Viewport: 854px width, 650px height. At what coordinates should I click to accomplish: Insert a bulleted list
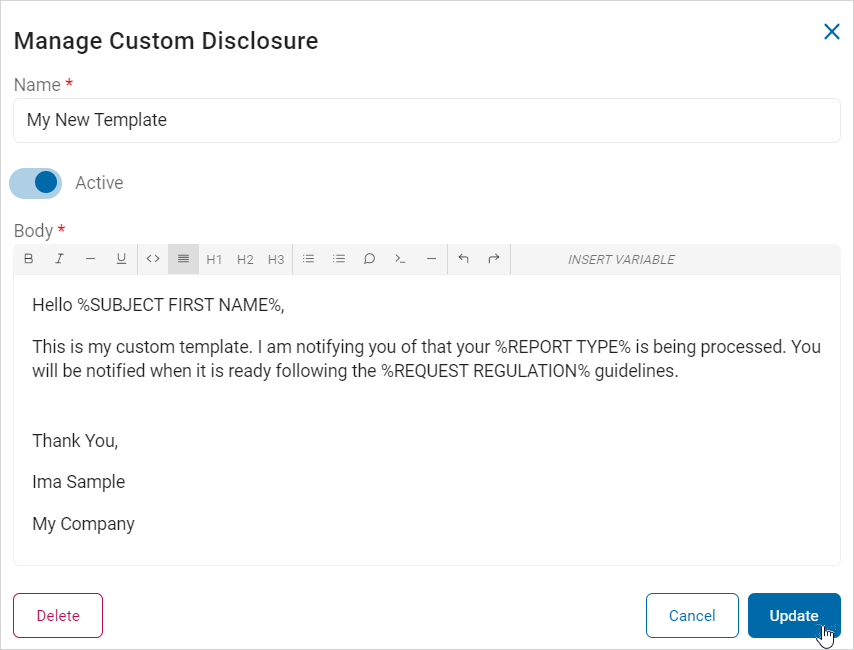[308, 259]
